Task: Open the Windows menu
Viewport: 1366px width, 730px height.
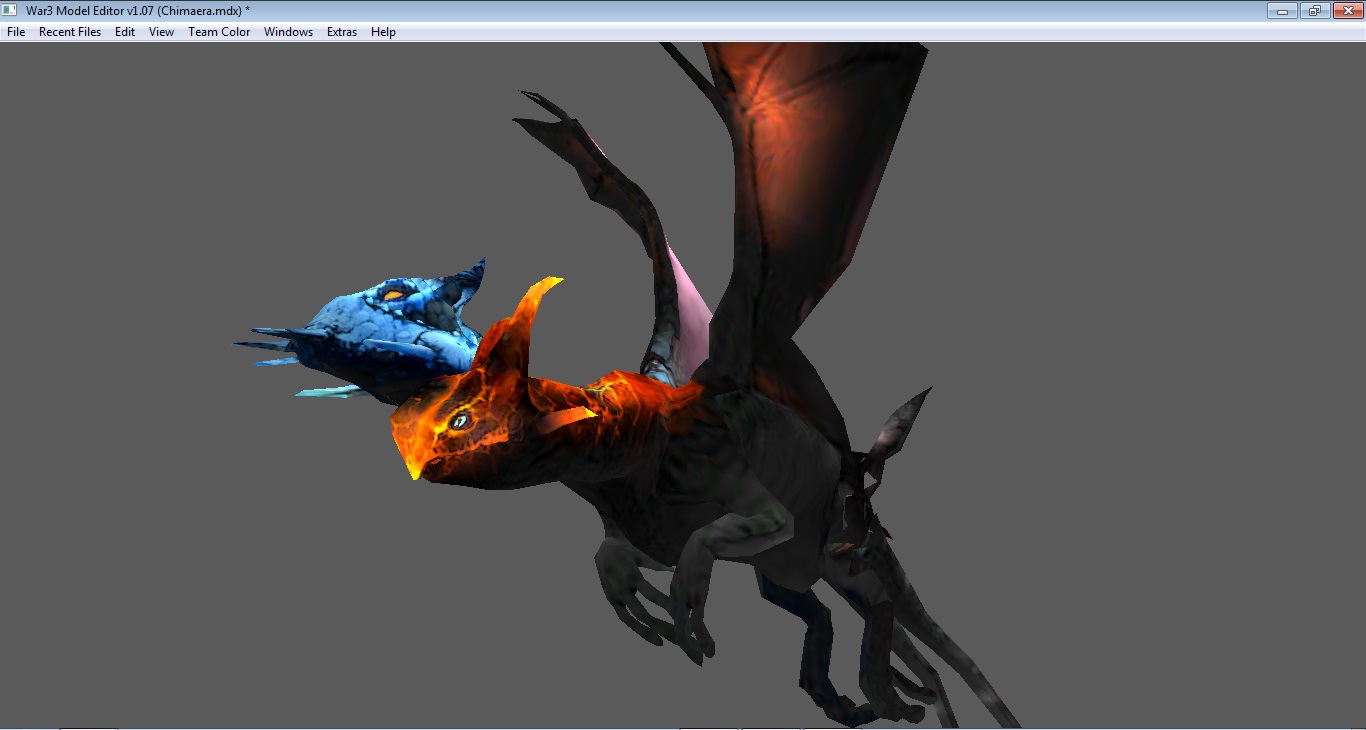Action: [288, 32]
